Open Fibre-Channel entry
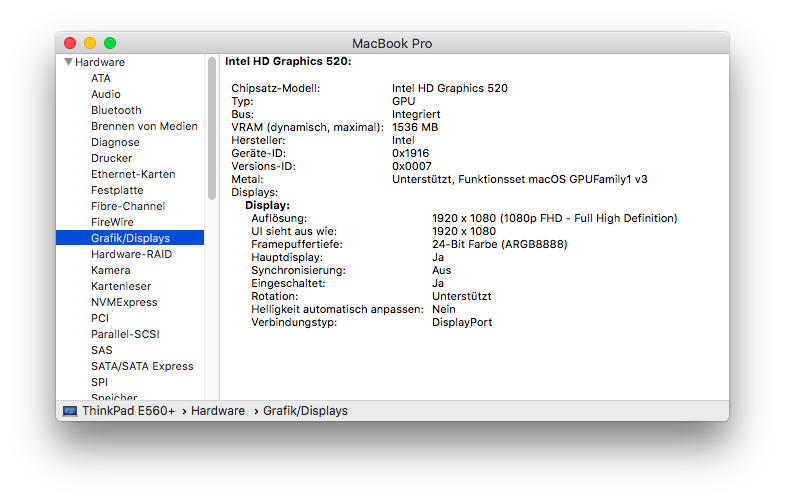Image resolution: width=785 pixels, height=501 pixels. pyautogui.click(x=128, y=207)
